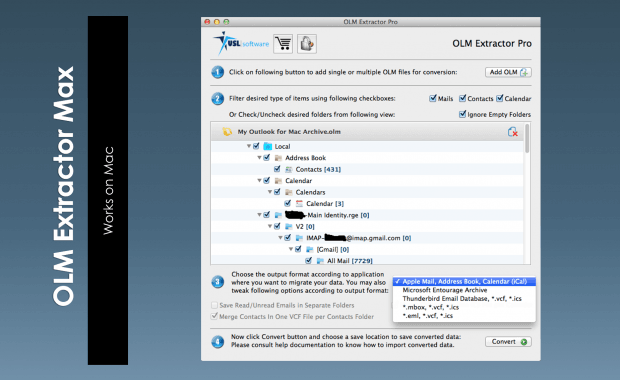The width and height of the screenshot is (620, 380).
Task: Collapse the IMAP gmail account node
Action: point(280,238)
